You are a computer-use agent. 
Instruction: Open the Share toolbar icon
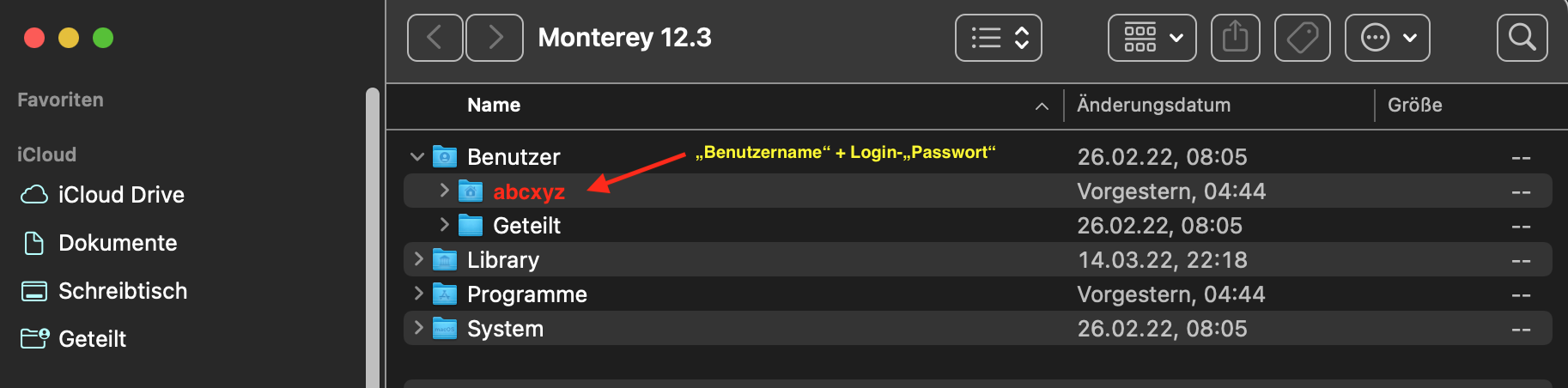tap(1235, 38)
